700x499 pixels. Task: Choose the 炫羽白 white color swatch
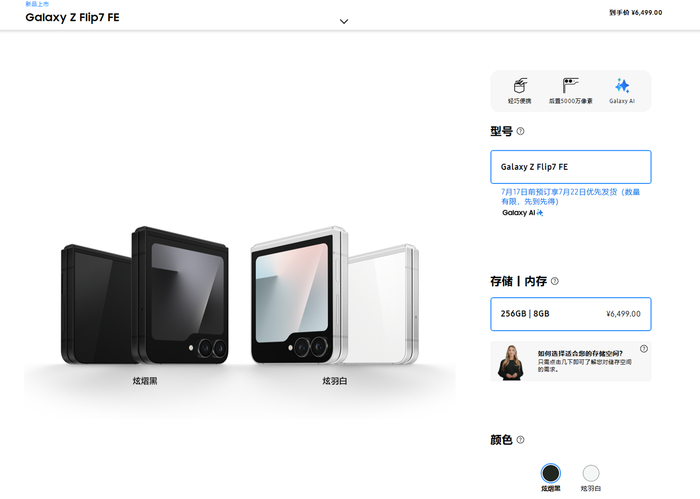click(x=591, y=473)
